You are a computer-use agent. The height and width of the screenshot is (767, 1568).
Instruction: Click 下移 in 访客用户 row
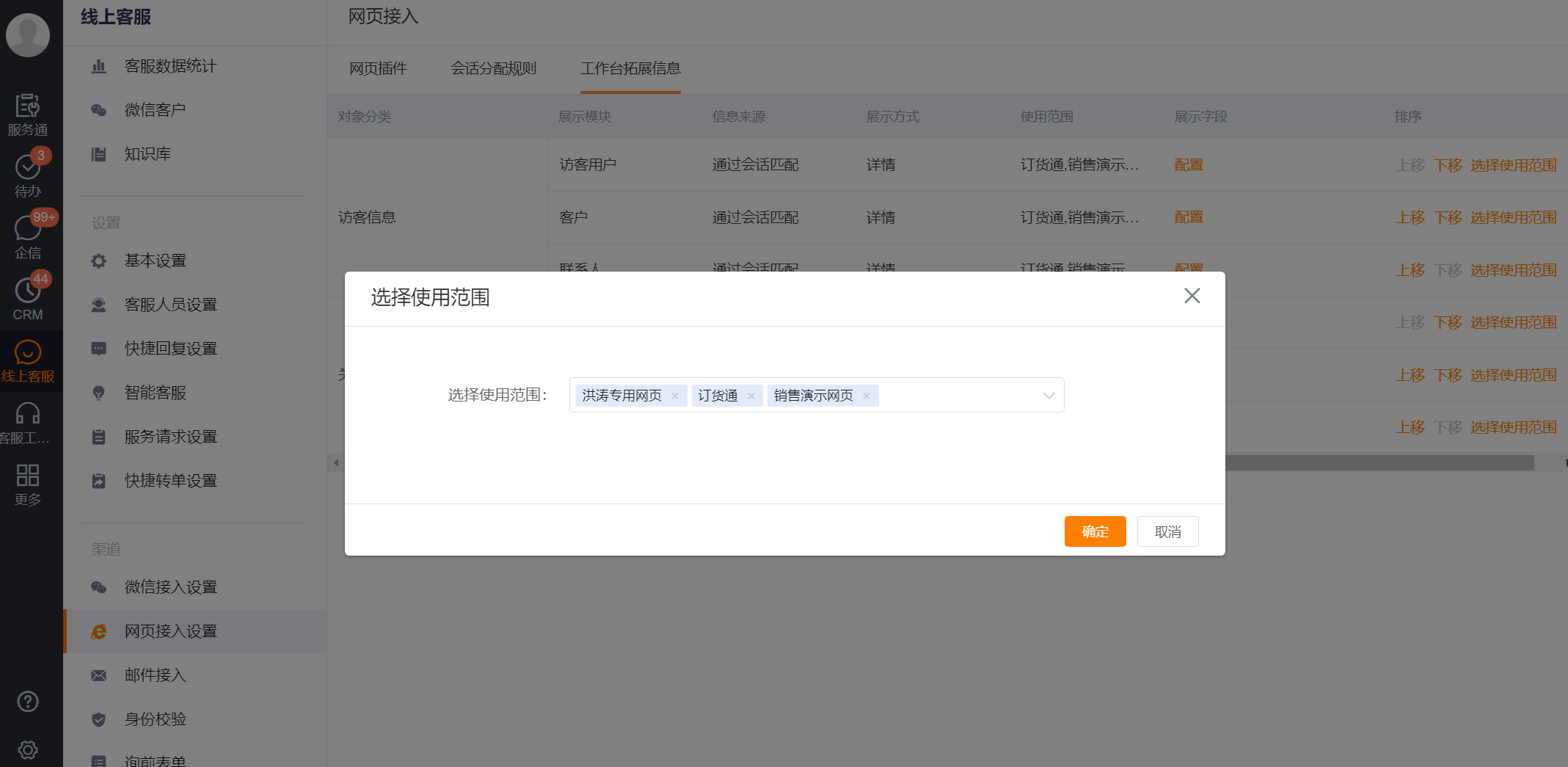[1448, 165]
